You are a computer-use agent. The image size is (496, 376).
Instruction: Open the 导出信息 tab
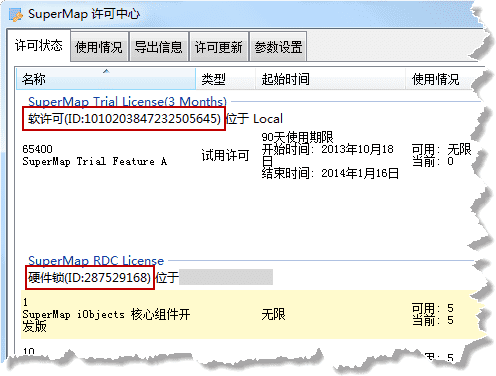[159, 47]
